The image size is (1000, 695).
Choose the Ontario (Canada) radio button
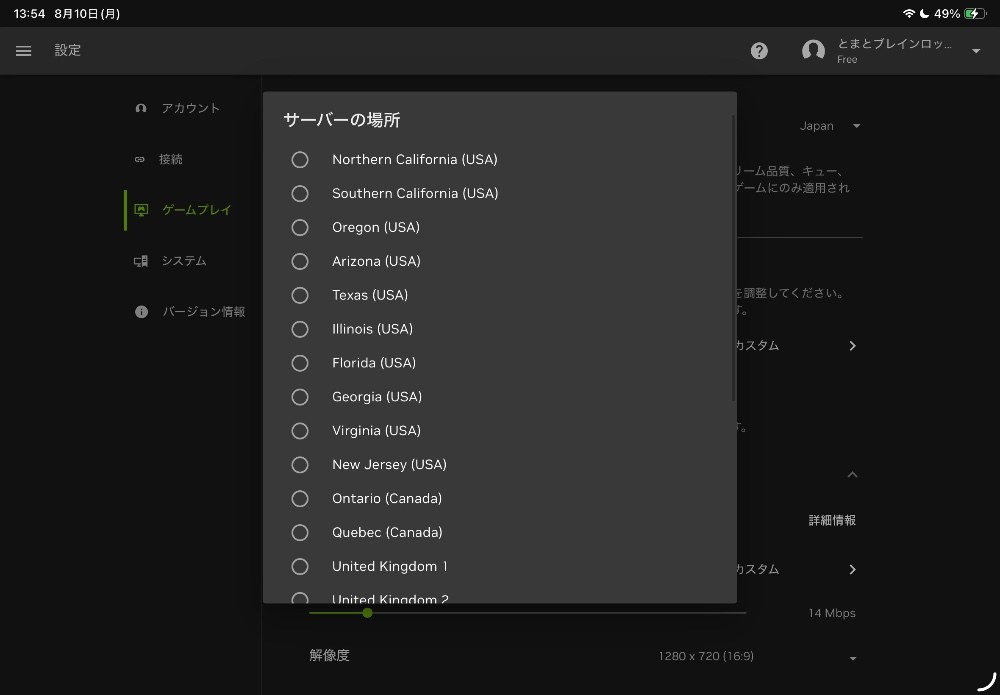(300, 499)
